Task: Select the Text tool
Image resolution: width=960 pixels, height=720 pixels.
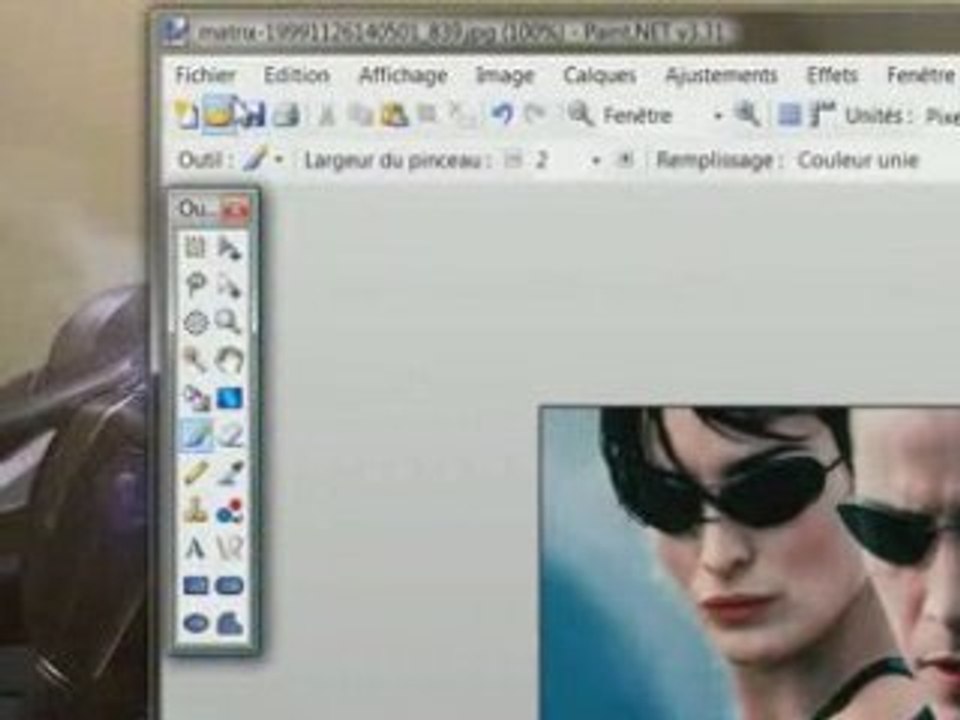Action: click(196, 548)
